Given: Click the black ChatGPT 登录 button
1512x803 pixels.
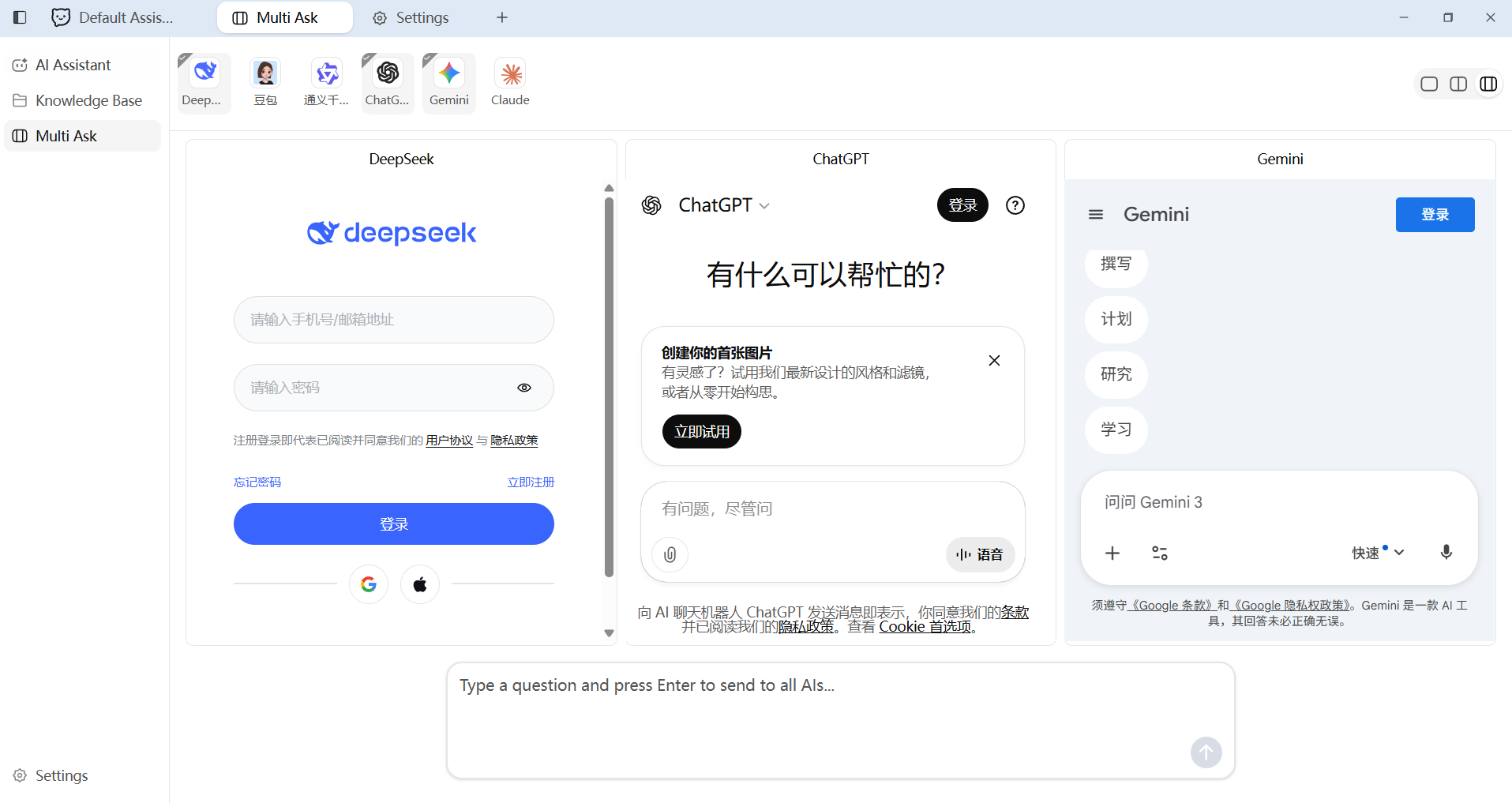Looking at the screenshot, I should 962,205.
